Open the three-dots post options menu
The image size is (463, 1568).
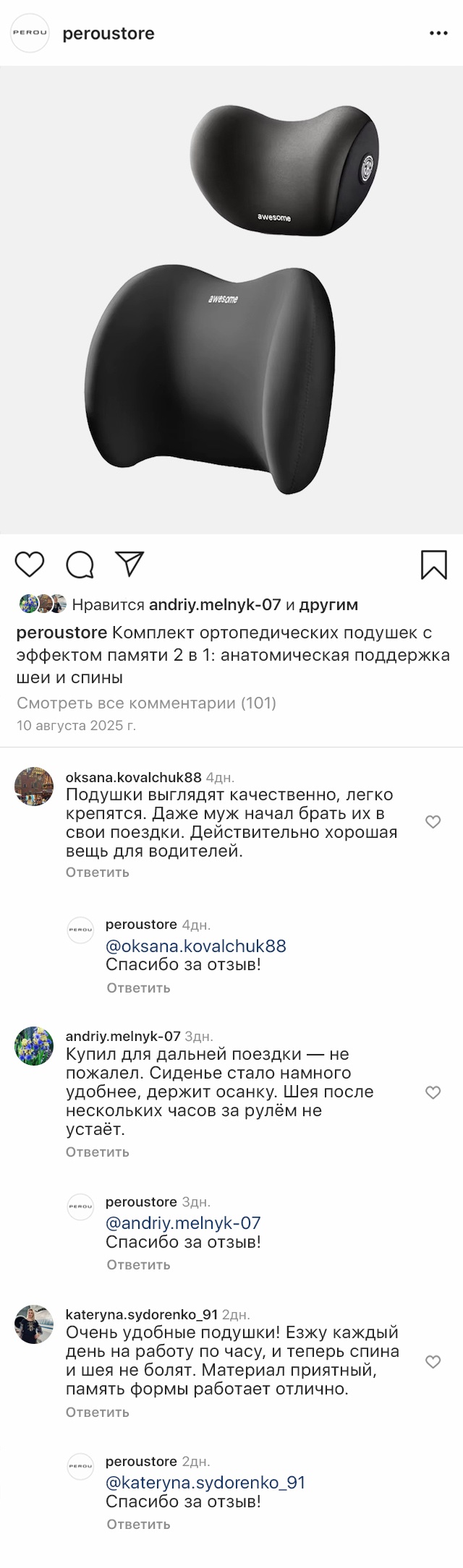pos(438,34)
